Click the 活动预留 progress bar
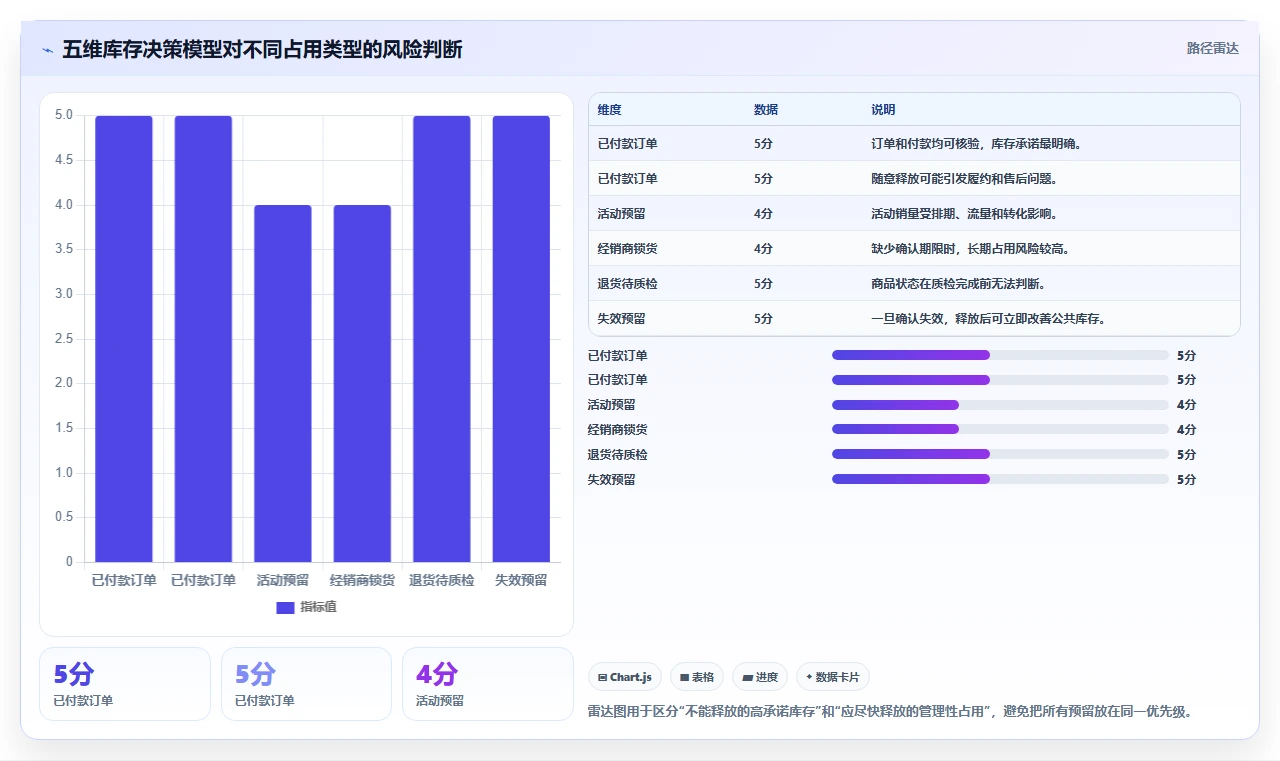 point(1000,405)
